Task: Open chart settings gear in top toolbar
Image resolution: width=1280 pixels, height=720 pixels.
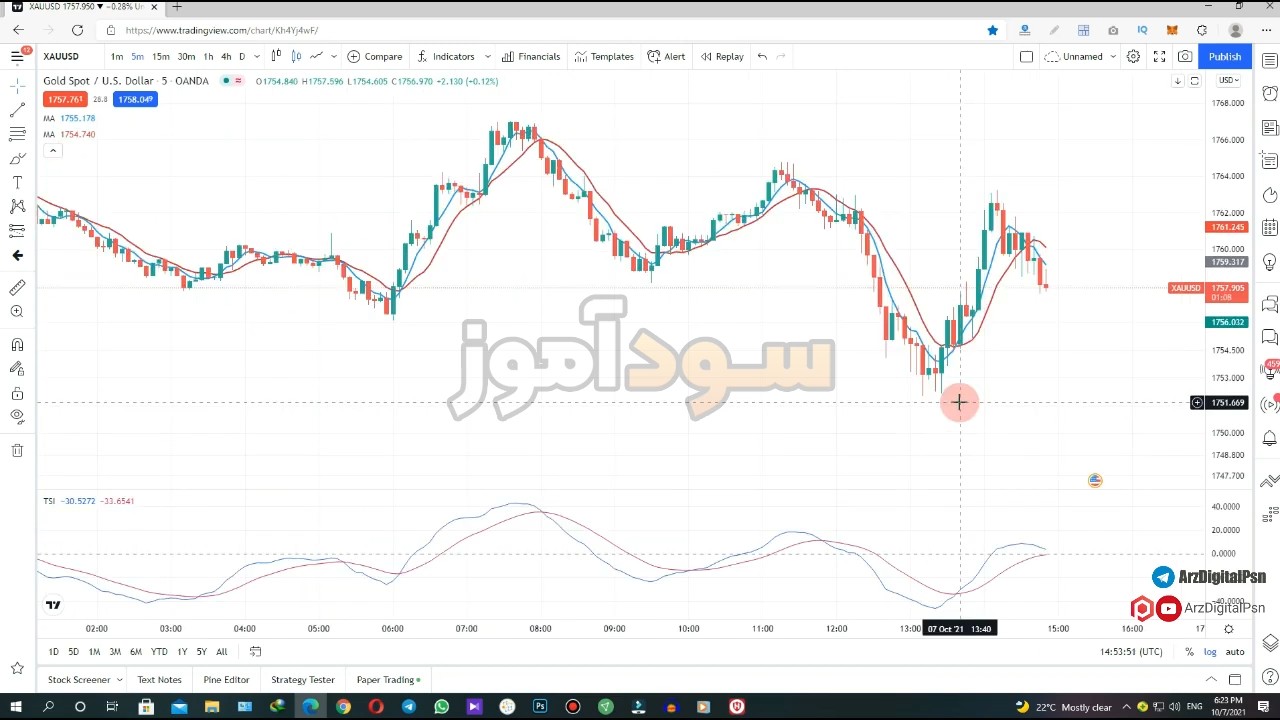Action: (1133, 57)
